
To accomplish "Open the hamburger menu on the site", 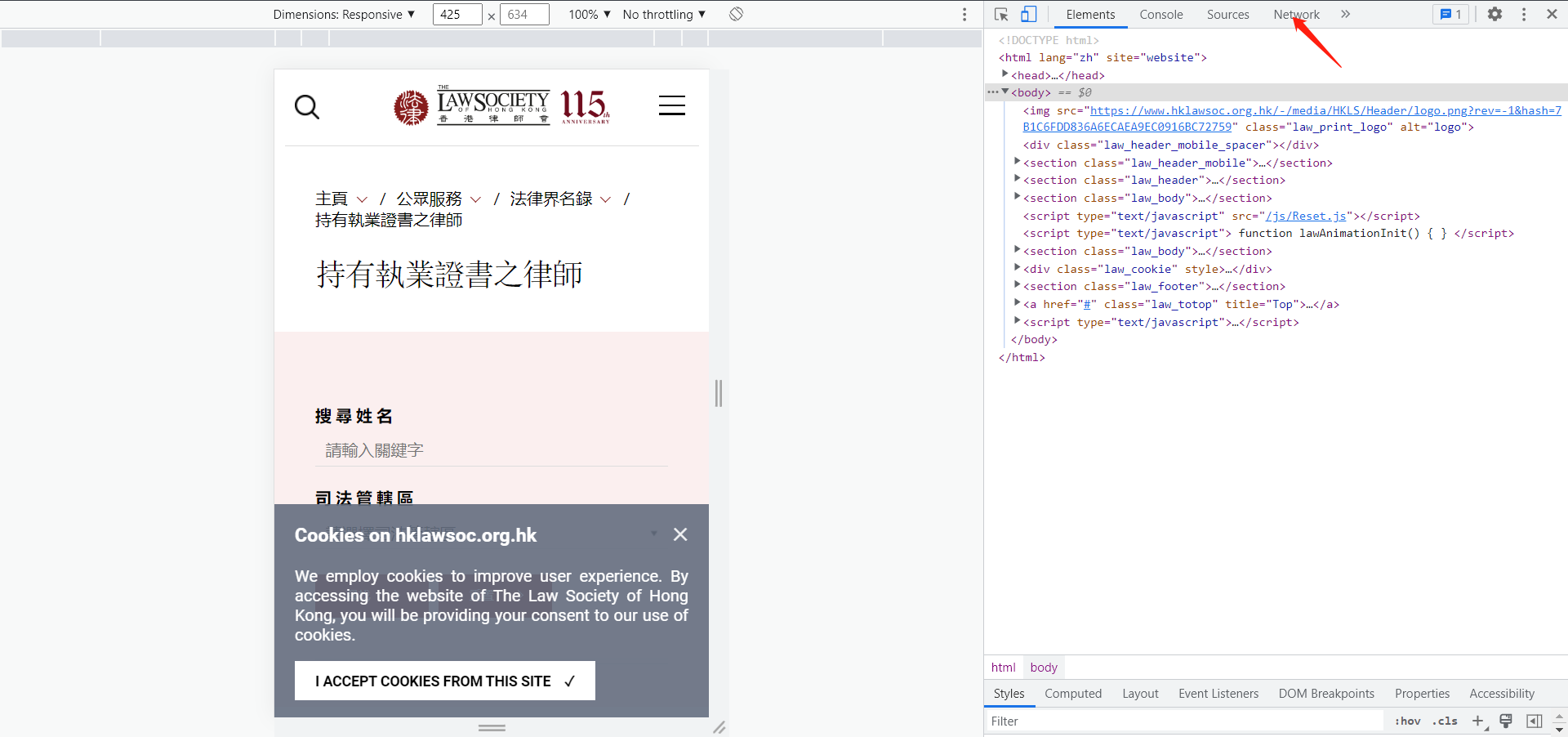I will 672,105.
